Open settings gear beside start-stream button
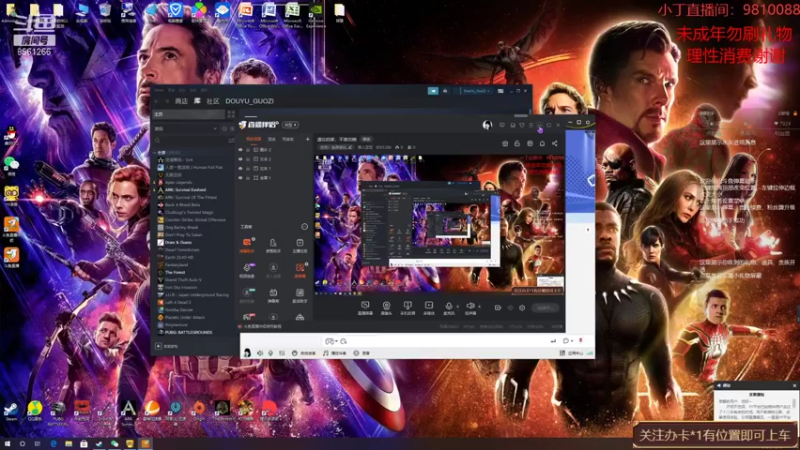This screenshot has height=450, width=800. tap(522, 308)
